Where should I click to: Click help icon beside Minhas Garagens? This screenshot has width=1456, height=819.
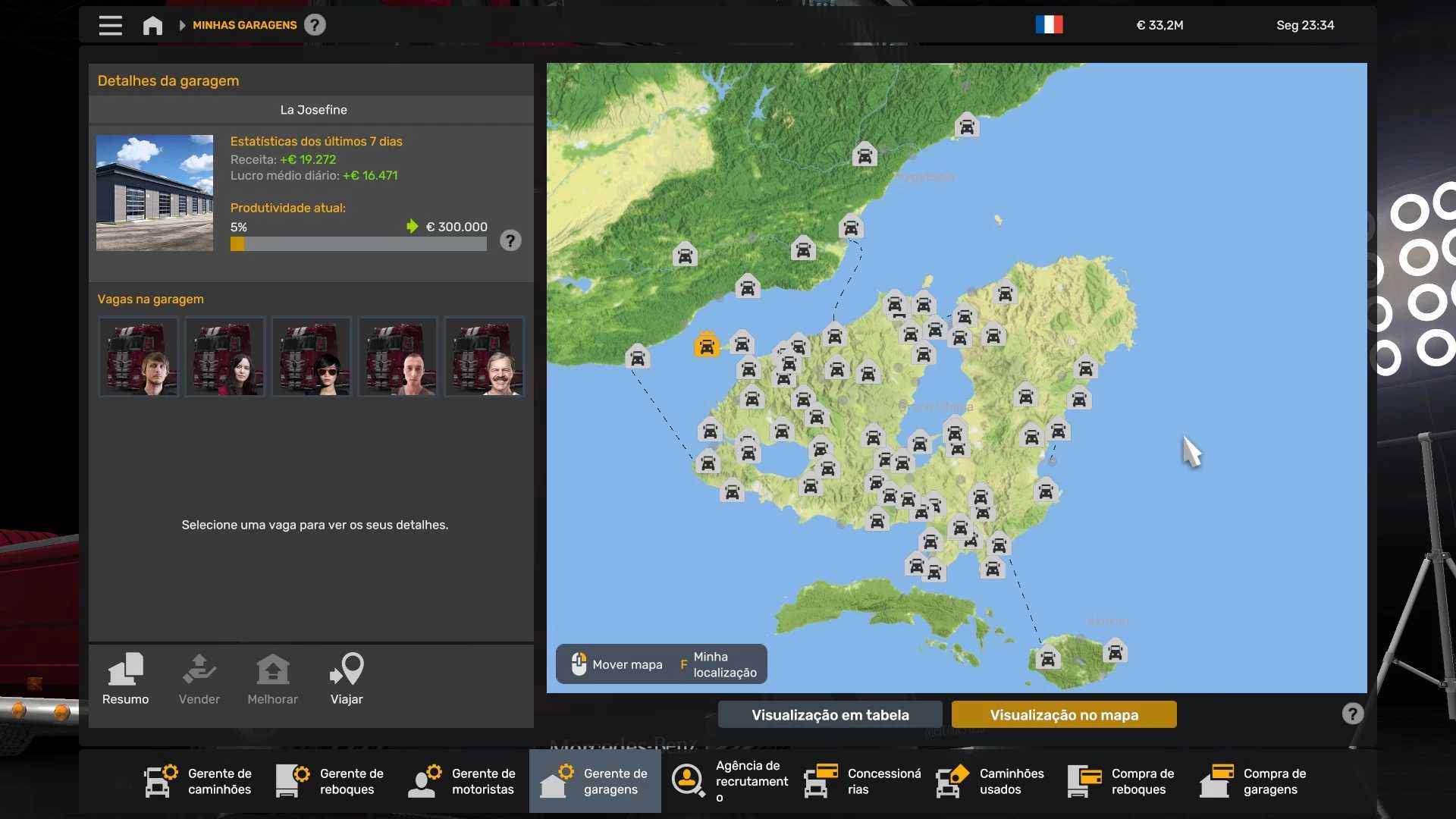coord(315,25)
